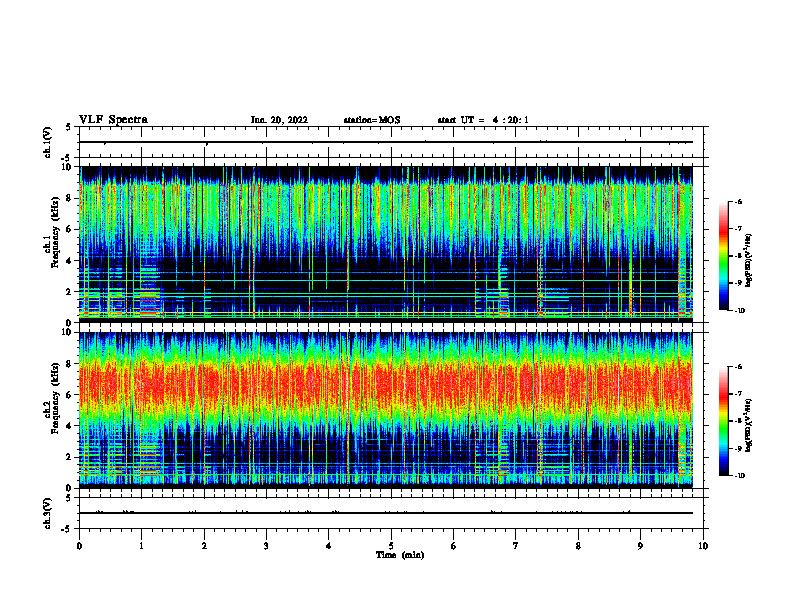Image resolution: width=792 pixels, height=612 pixels.
Task: Select the date text "Jan. 20, 2022"
Action: coord(279,120)
